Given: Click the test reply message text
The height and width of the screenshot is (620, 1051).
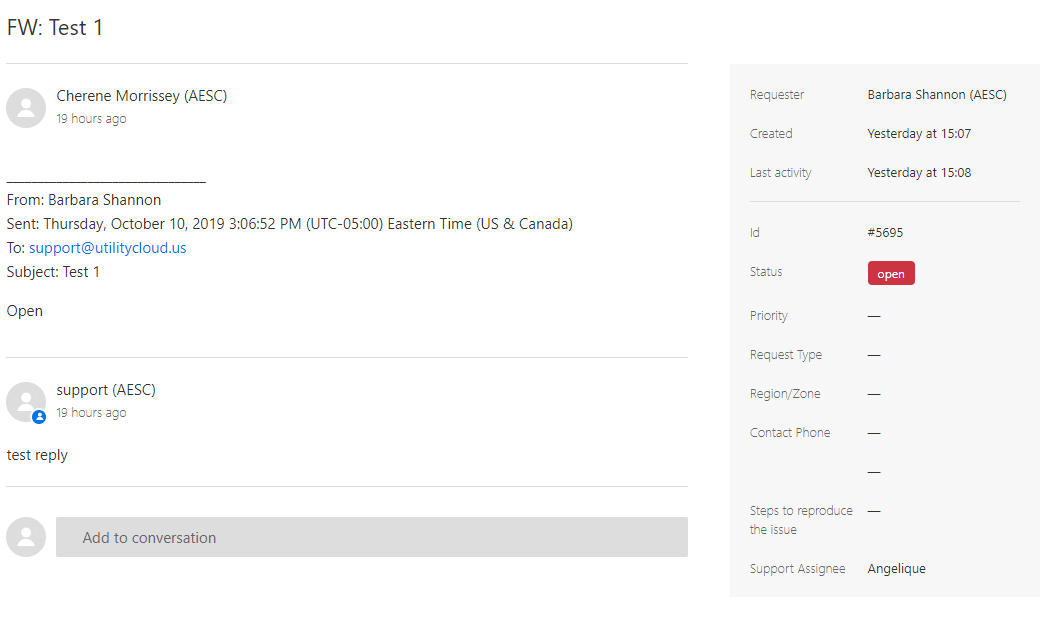Looking at the screenshot, I should [x=37, y=455].
